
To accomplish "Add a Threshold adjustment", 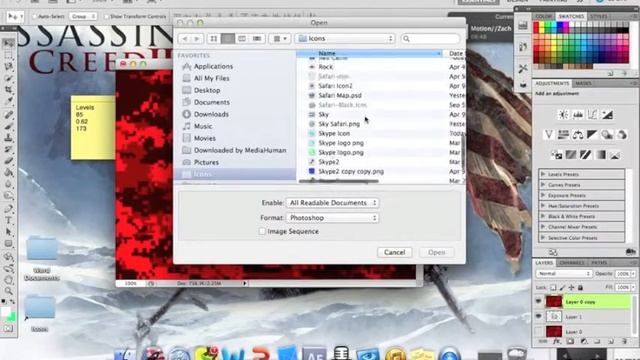I will point(585,155).
